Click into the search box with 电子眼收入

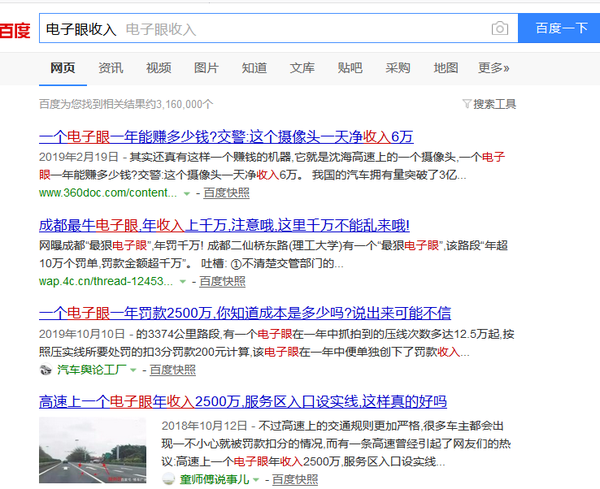point(260,29)
